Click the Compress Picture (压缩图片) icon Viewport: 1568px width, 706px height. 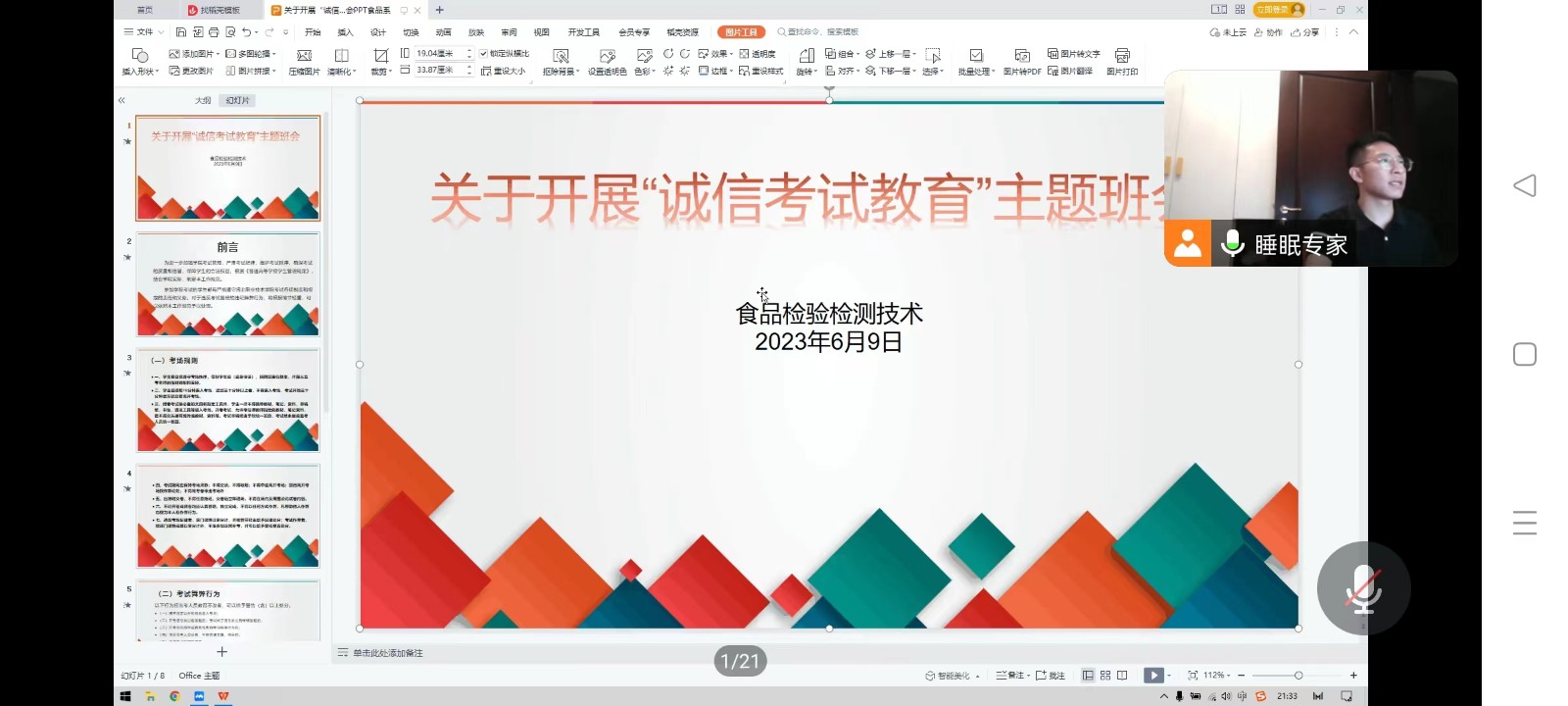(304, 57)
